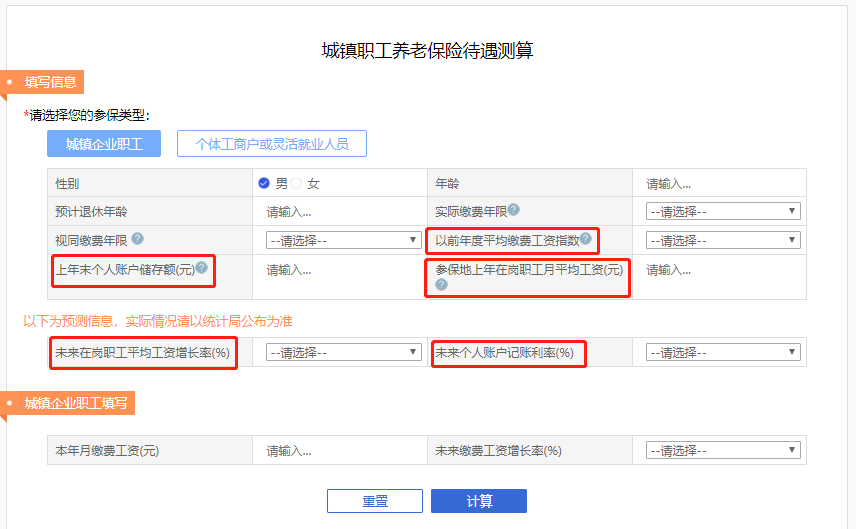Expand the 实际缴费年限 dropdown

pos(723,211)
